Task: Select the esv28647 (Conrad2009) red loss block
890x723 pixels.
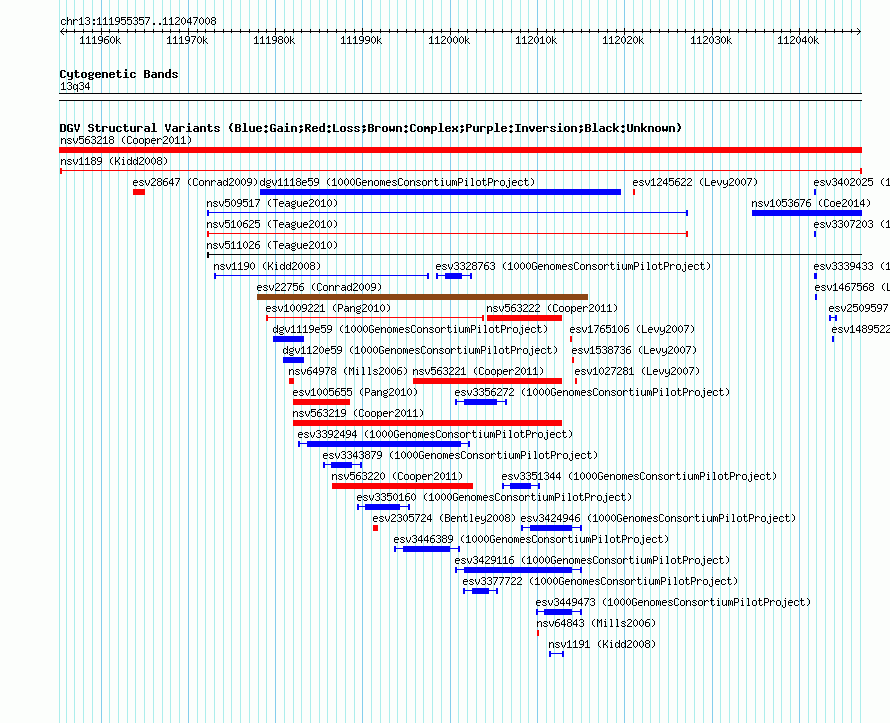Action: tap(139, 192)
